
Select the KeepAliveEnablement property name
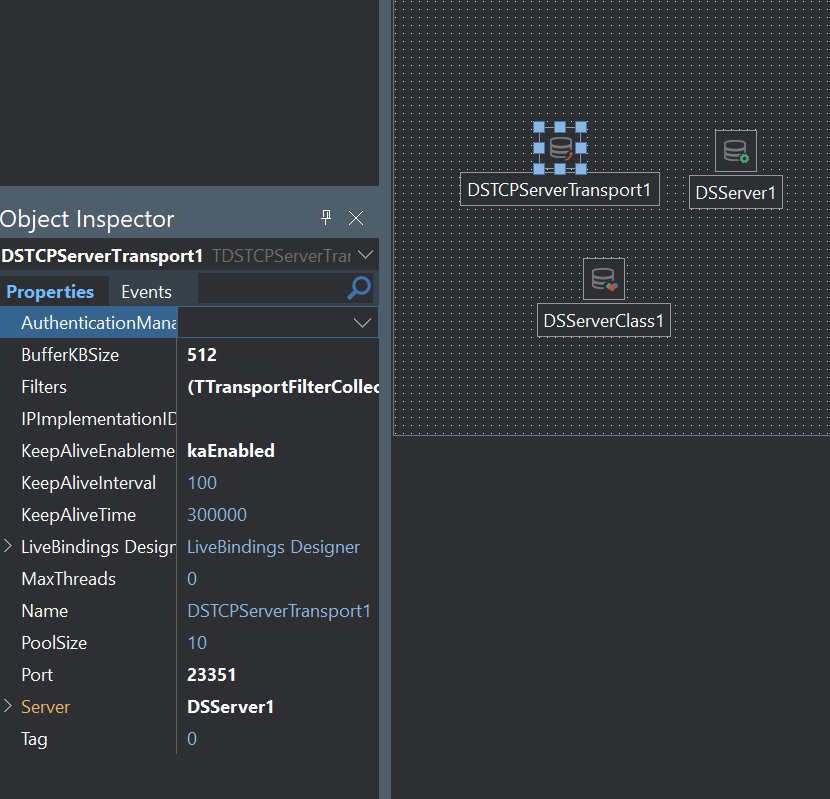98,451
